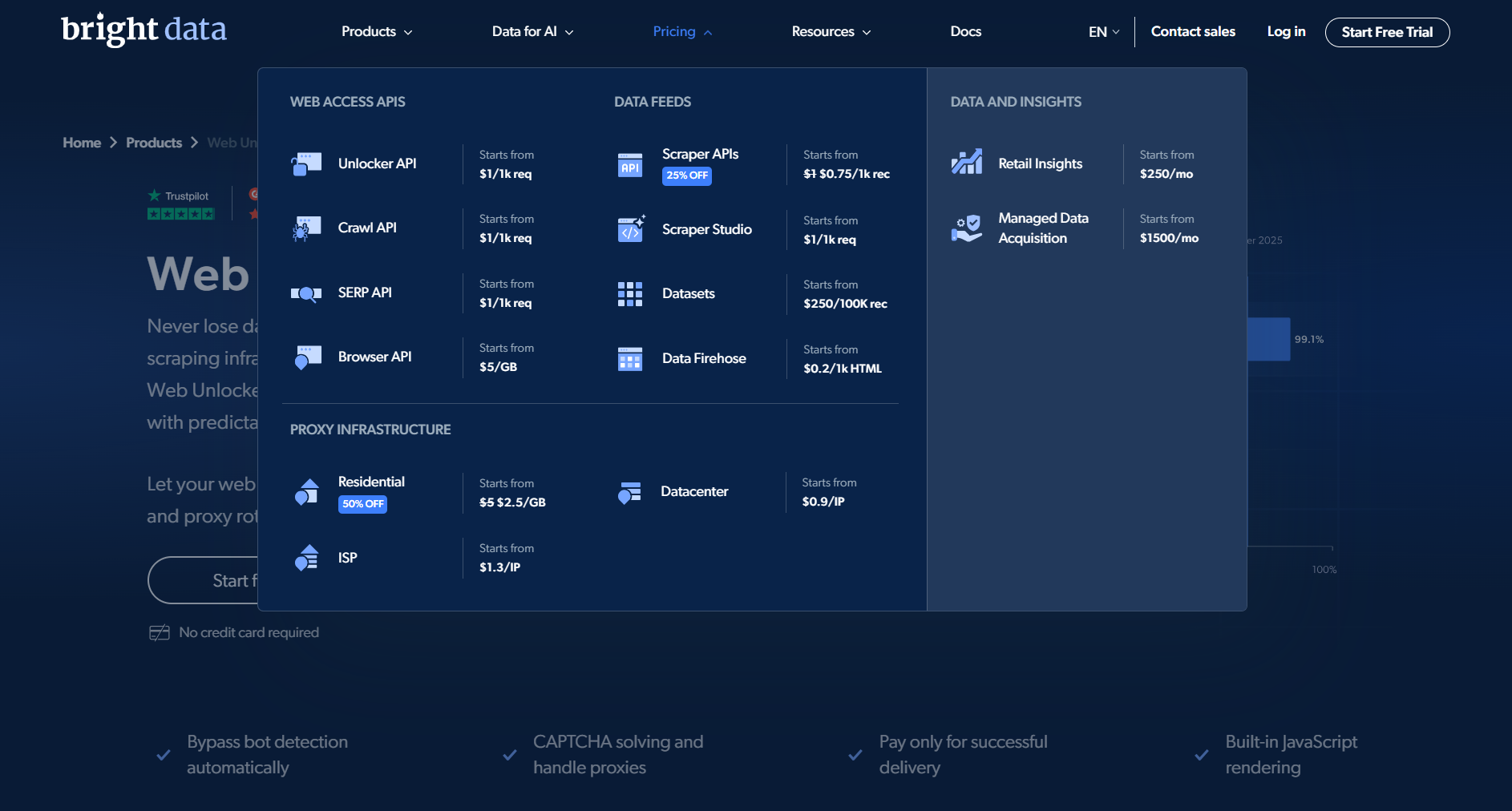1512x811 pixels.
Task: Click the Managed Data Acquisition icon
Action: click(x=967, y=228)
